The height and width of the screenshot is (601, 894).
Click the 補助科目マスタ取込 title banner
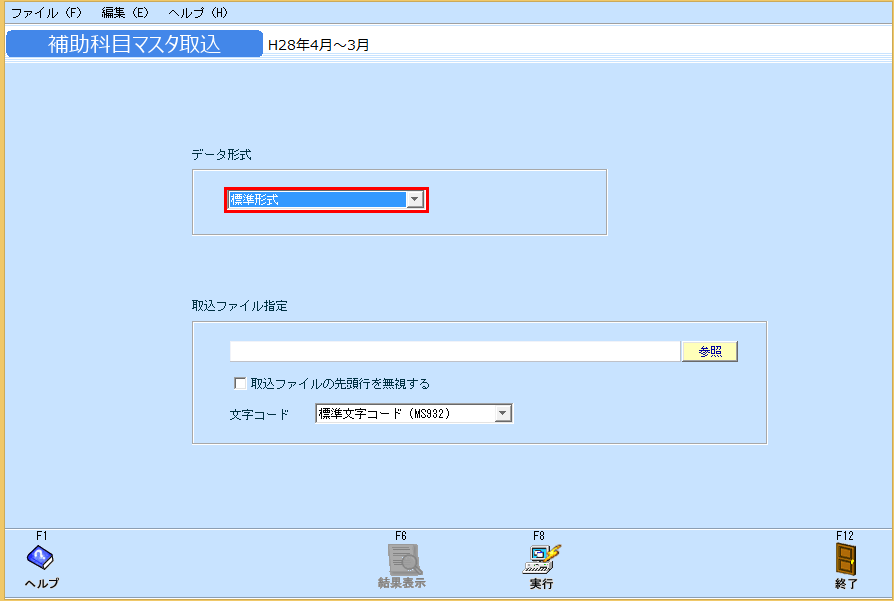click(x=133, y=43)
